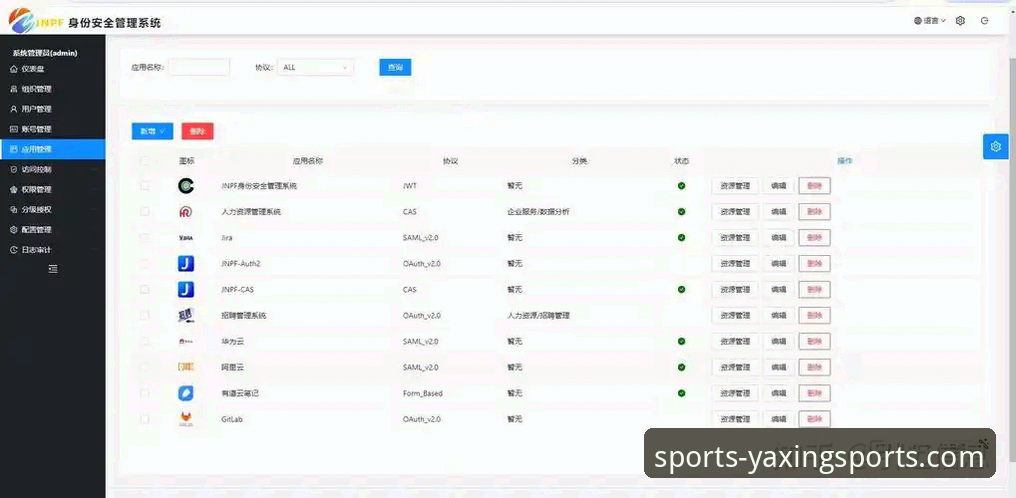Click the 组织管理 organization icon in sidebar
Image resolution: width=1016 pixels, height=498 pixels.
click(x=14, y=89)
